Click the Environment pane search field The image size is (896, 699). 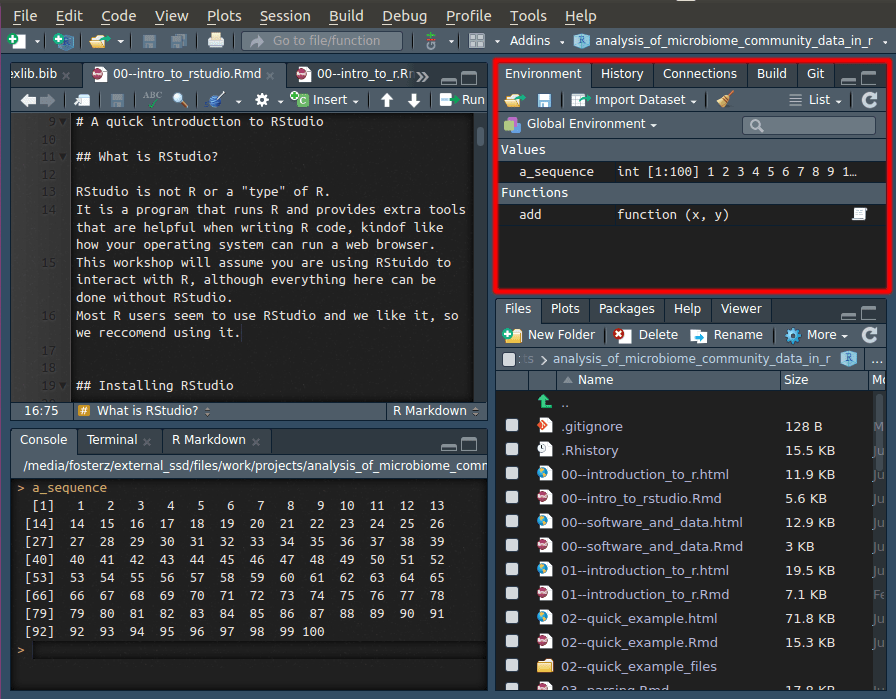[809, 125]
